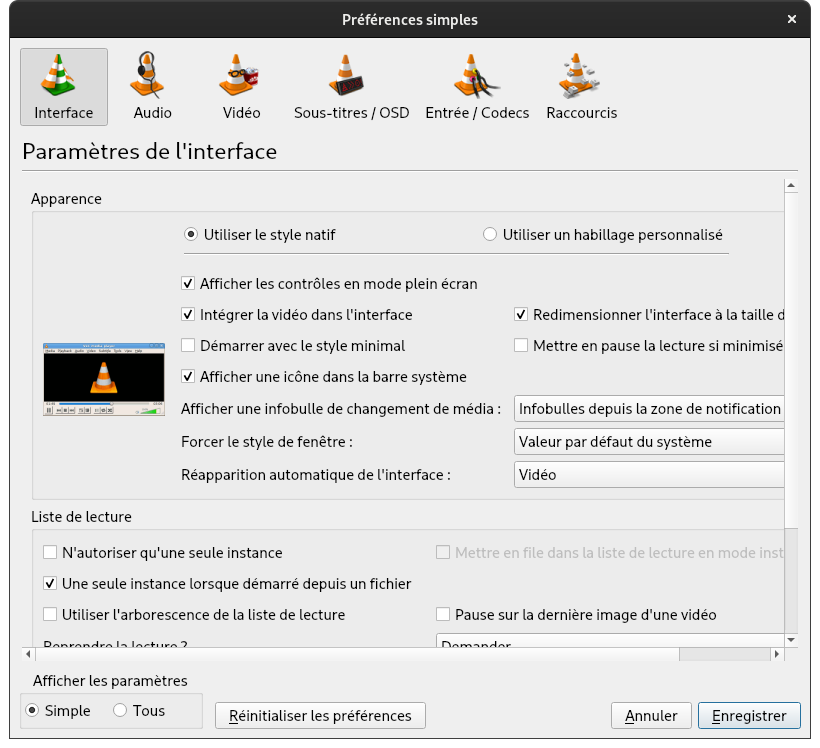The width and height of the screenshot is (820, 748).
Task: Click the Annuler button
Action: 651,715
